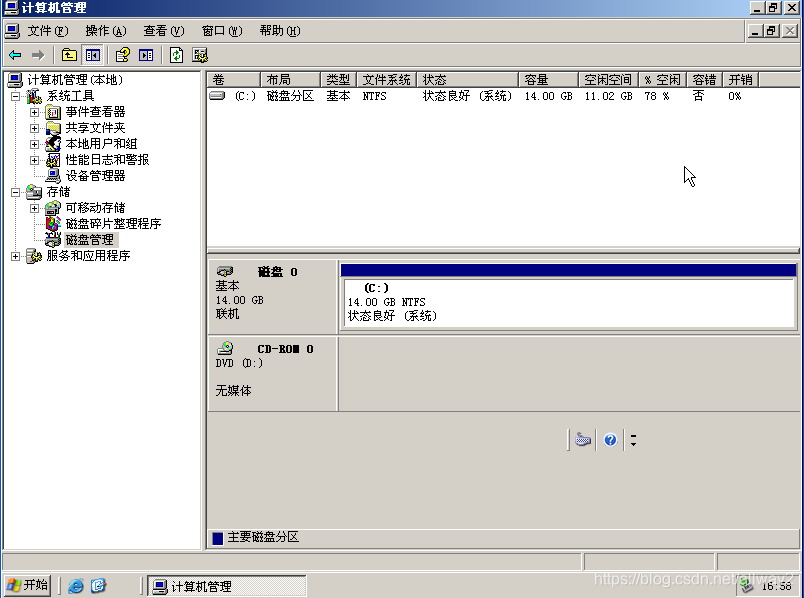
Task: Click the blue Help question mark icon
Action: point(610,439)
